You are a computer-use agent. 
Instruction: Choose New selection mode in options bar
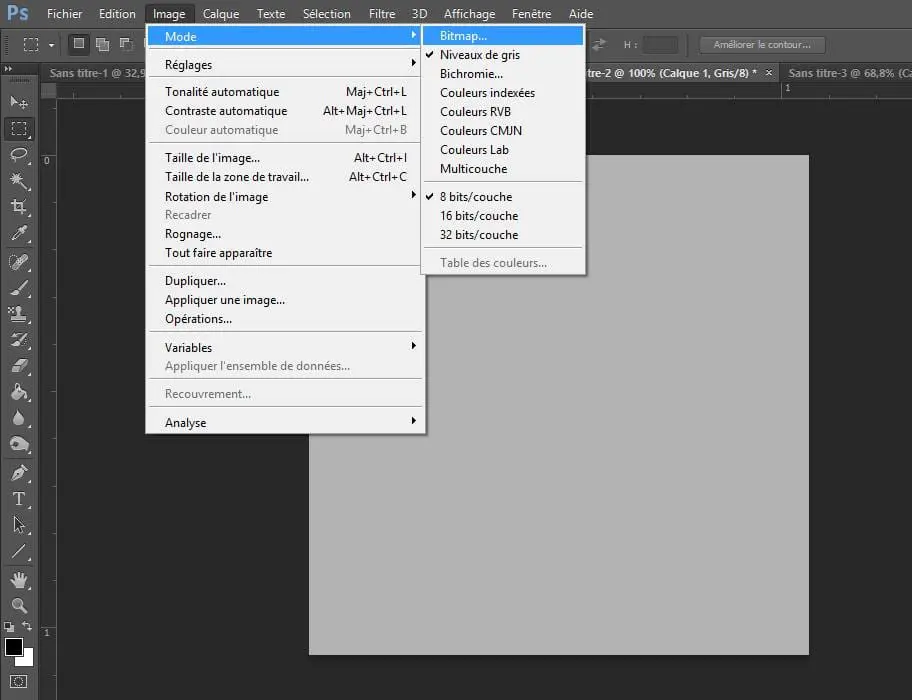[x=79, y=44]
